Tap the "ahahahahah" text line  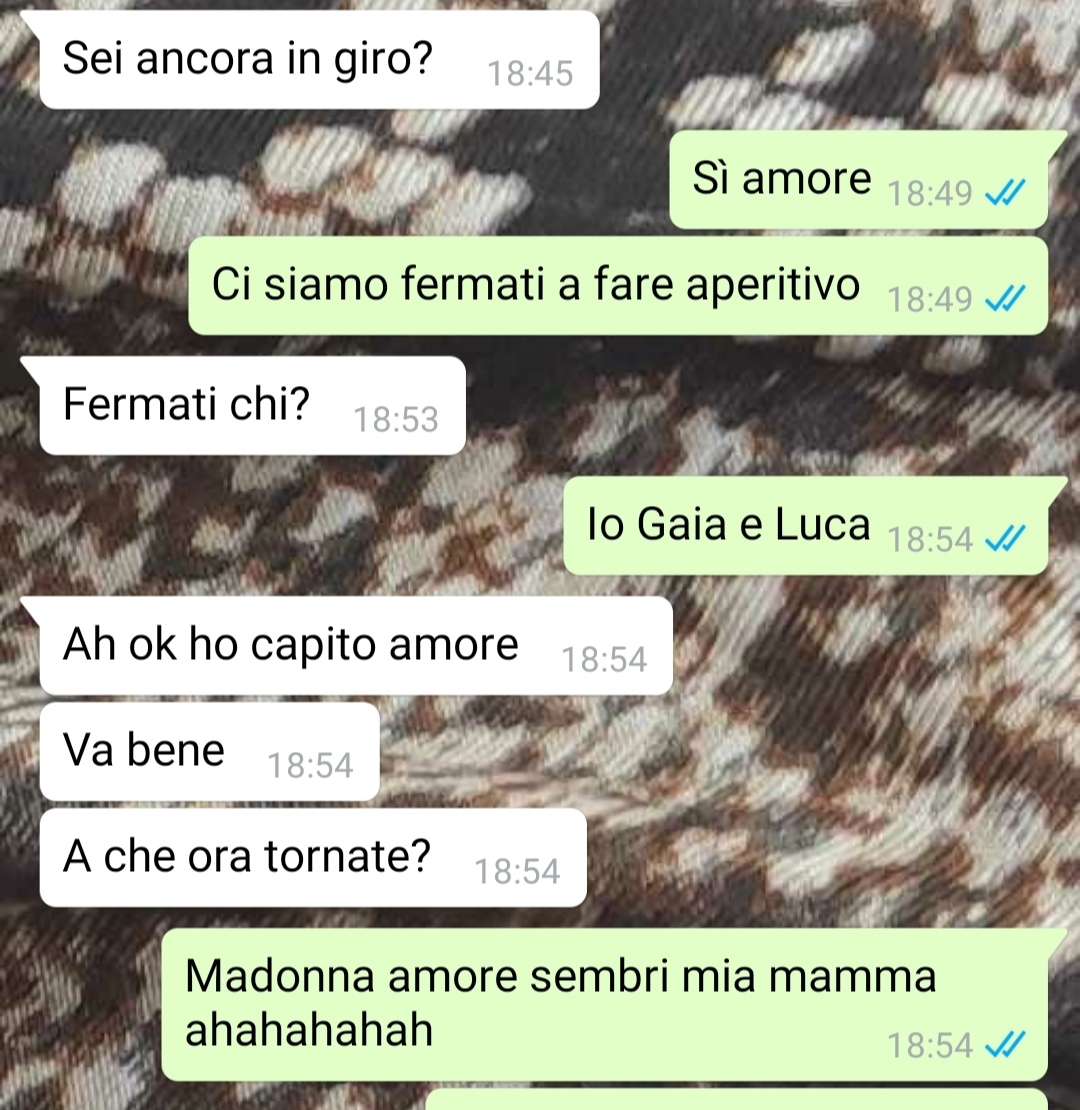(x=309, y=1030)
